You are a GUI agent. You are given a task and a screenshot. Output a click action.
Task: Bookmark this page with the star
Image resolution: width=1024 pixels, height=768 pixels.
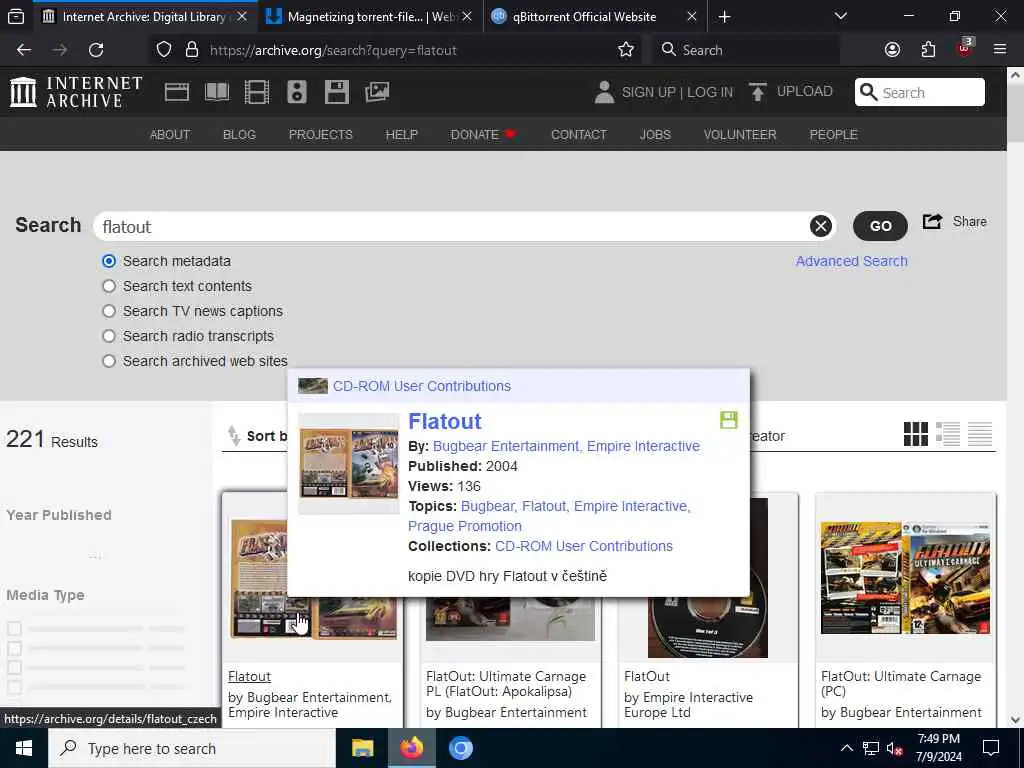[x=626, y=50]
